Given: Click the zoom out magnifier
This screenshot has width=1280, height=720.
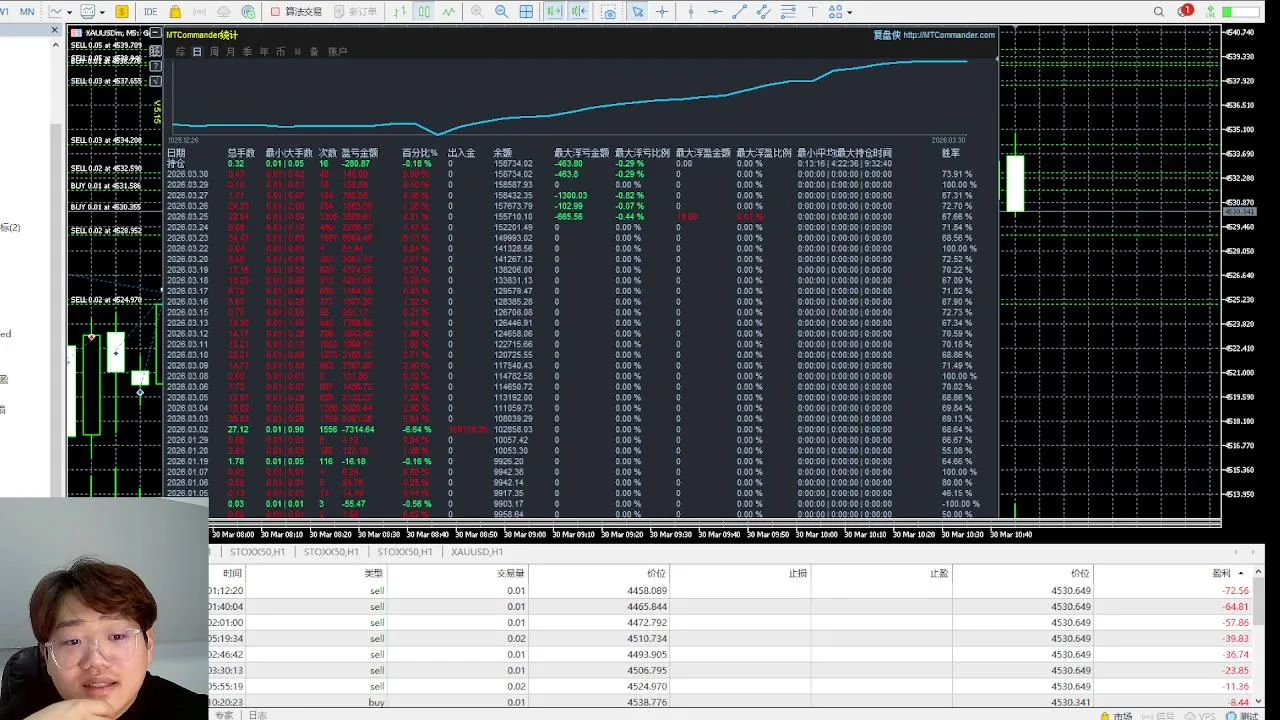Looking at the screenshot, I should coord(501,12).
